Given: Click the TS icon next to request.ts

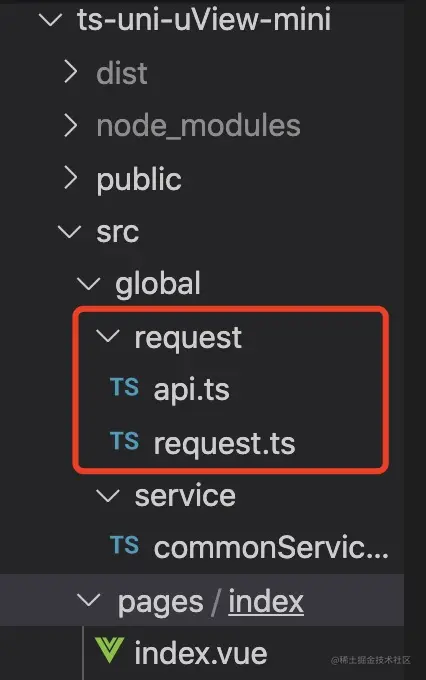Looking at the screenshot, I should [x=125, y=441].
